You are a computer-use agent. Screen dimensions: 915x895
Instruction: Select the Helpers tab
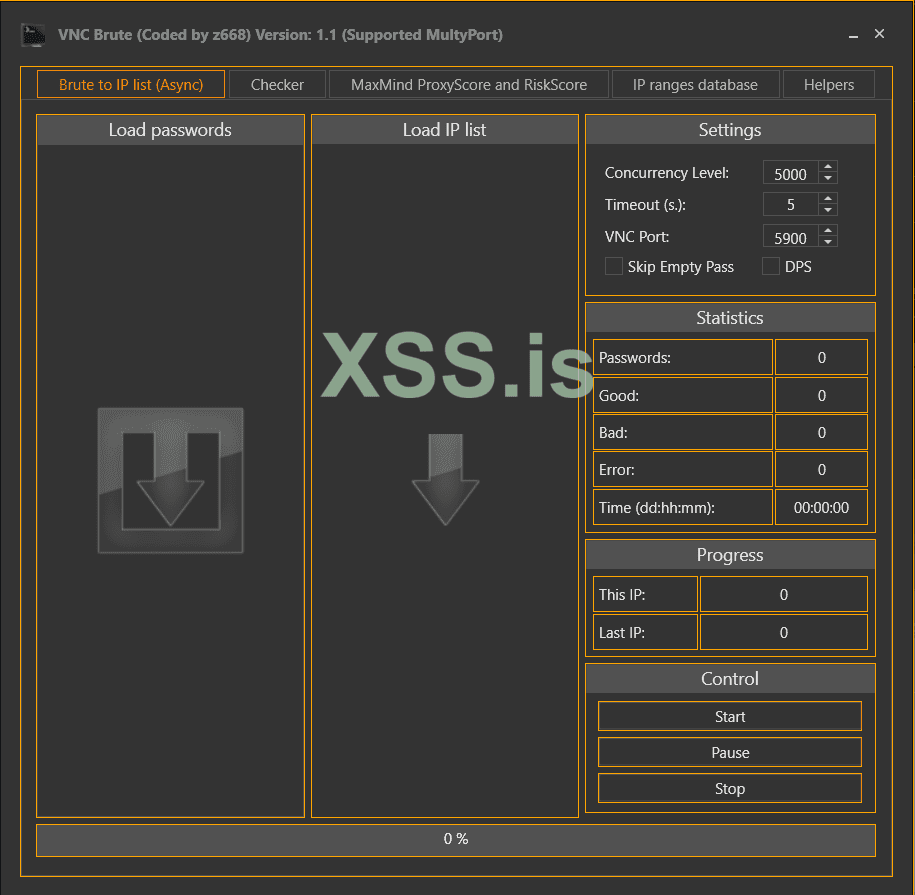click(x=829, y=85)
